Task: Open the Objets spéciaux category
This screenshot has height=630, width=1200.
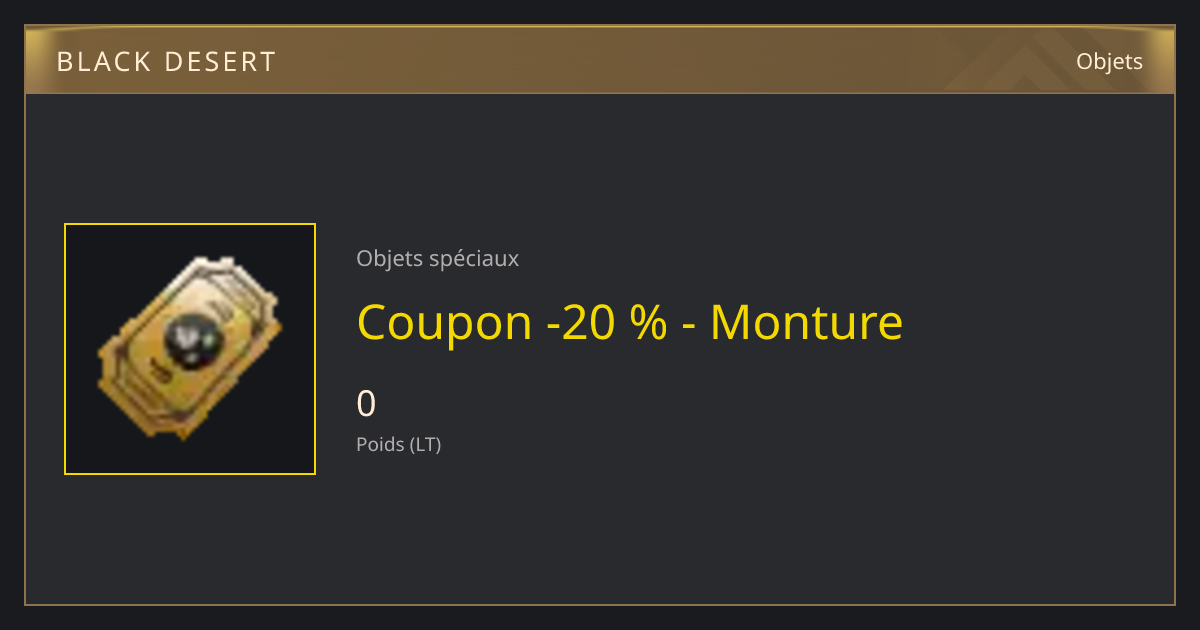Action: (x=437, y=259)
